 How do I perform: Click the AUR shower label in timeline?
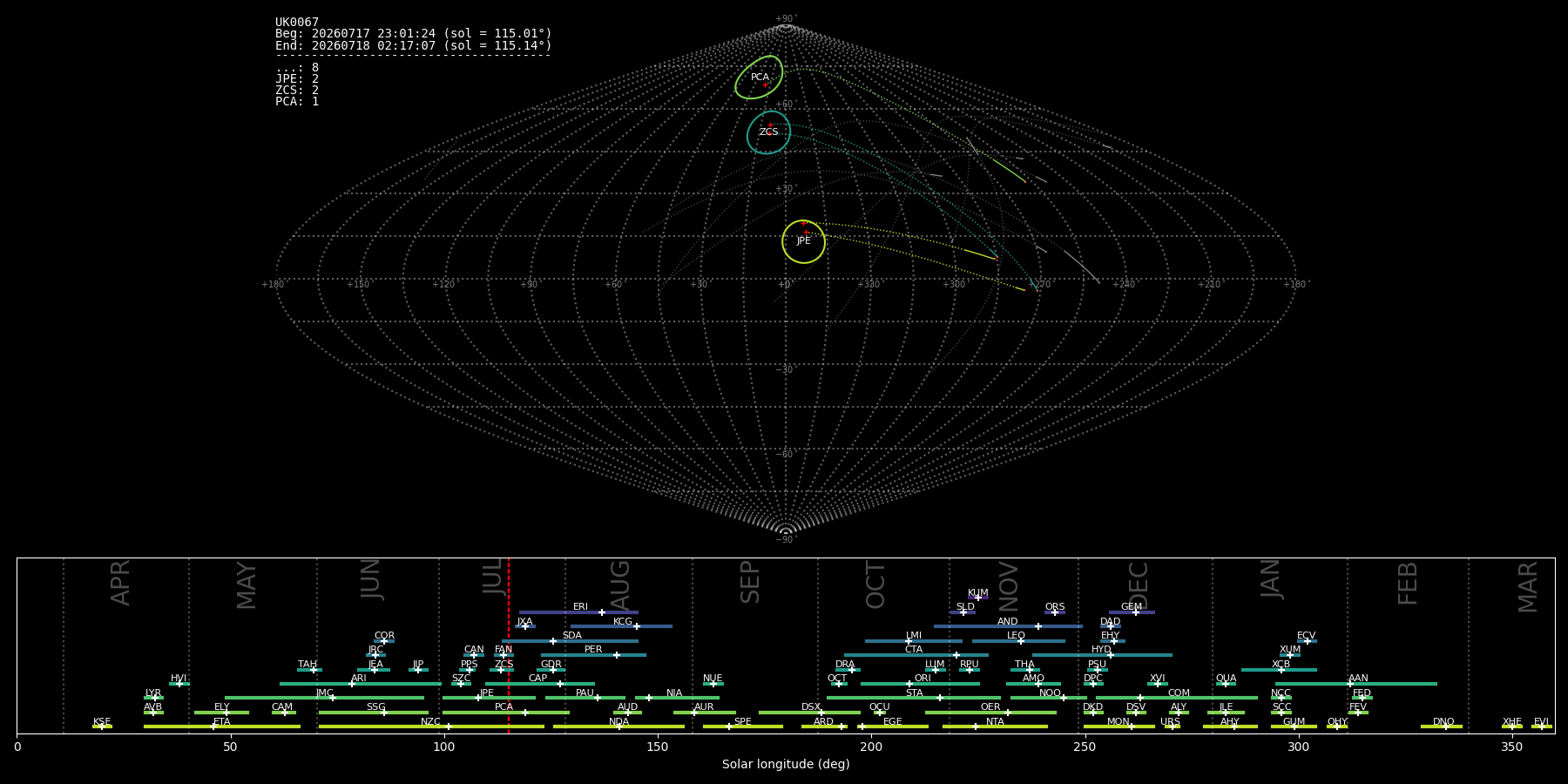pyautogui.click(x=704, y=707)
